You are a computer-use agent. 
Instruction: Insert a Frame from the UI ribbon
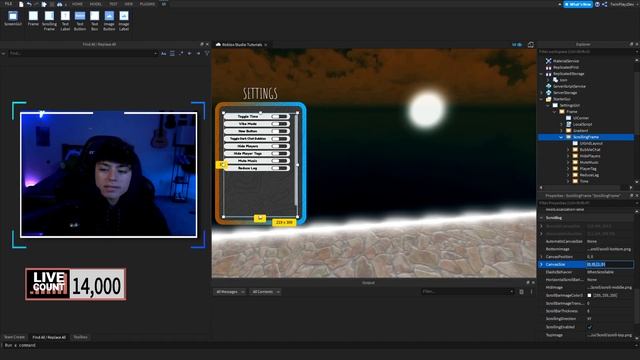[x=33, y=20]
